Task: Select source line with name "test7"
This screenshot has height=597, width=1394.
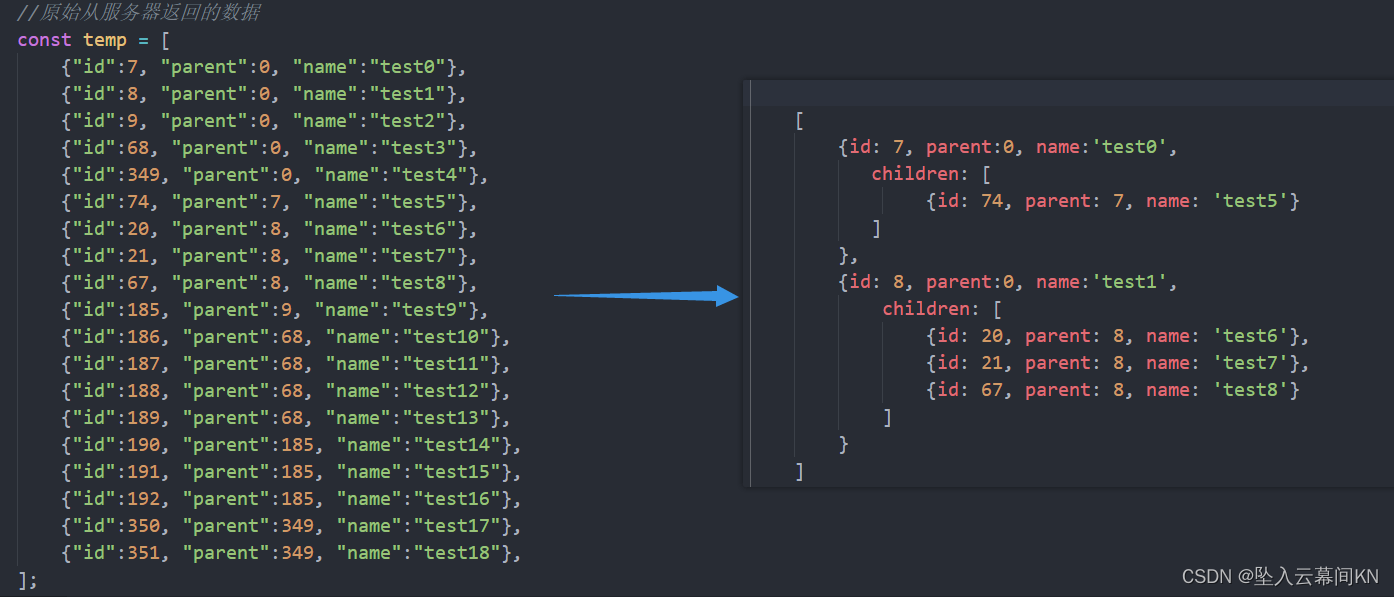Action: 270,256
